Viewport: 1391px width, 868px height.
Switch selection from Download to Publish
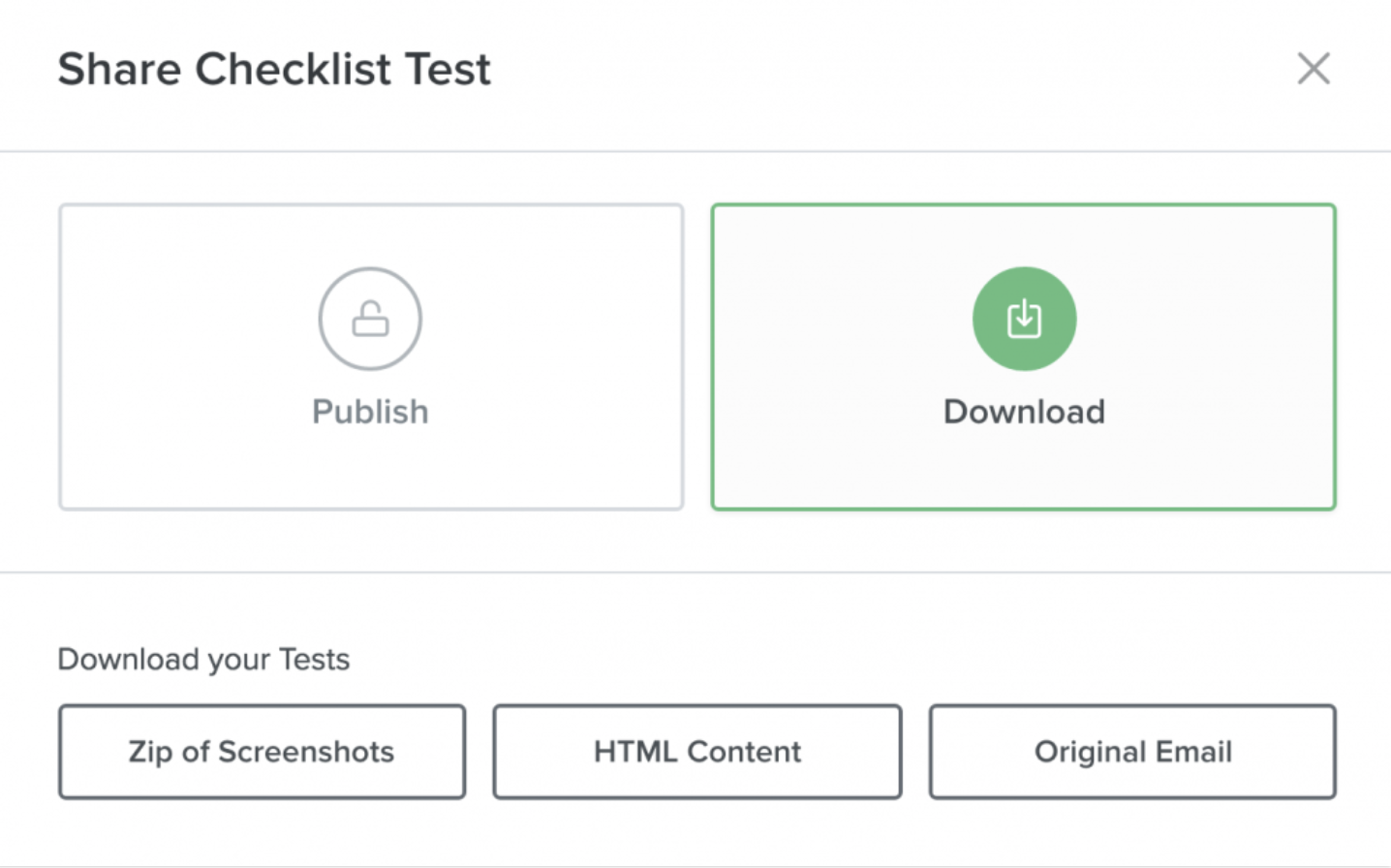[369, 356]
